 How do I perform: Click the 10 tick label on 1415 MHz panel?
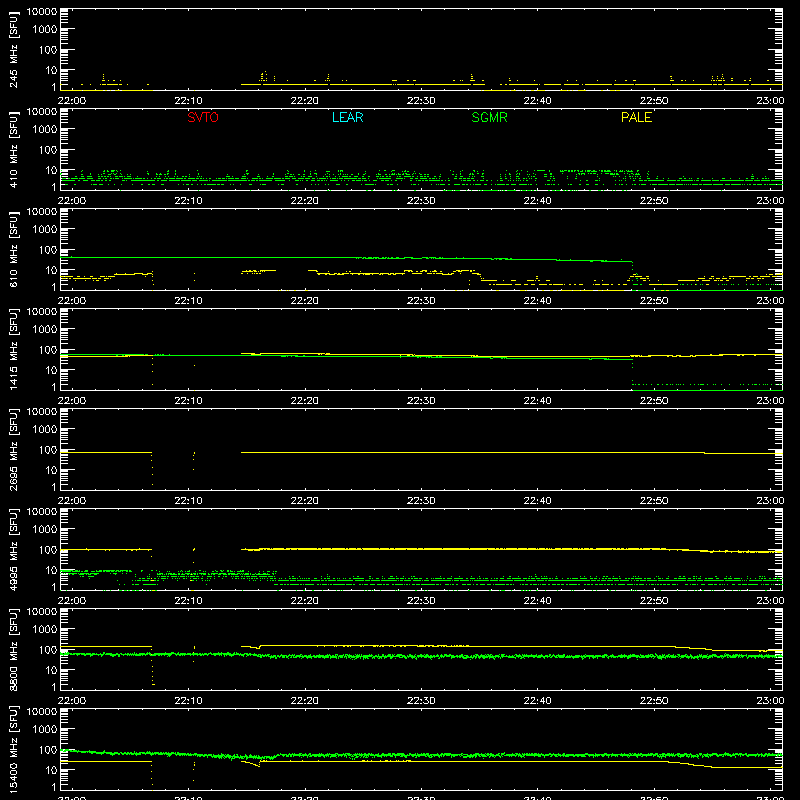(x=51, y=370)
